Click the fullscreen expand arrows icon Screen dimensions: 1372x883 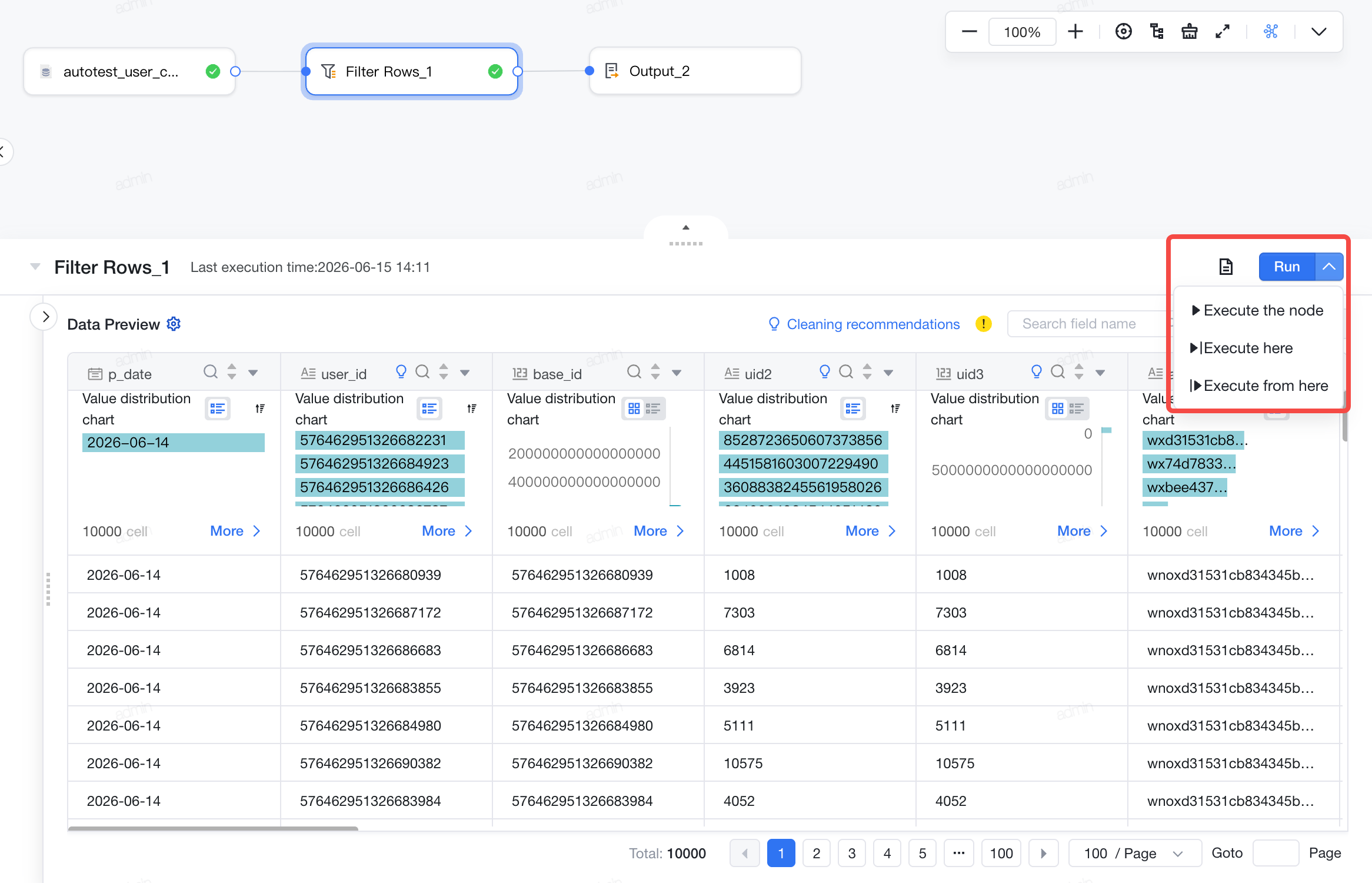1222,32
